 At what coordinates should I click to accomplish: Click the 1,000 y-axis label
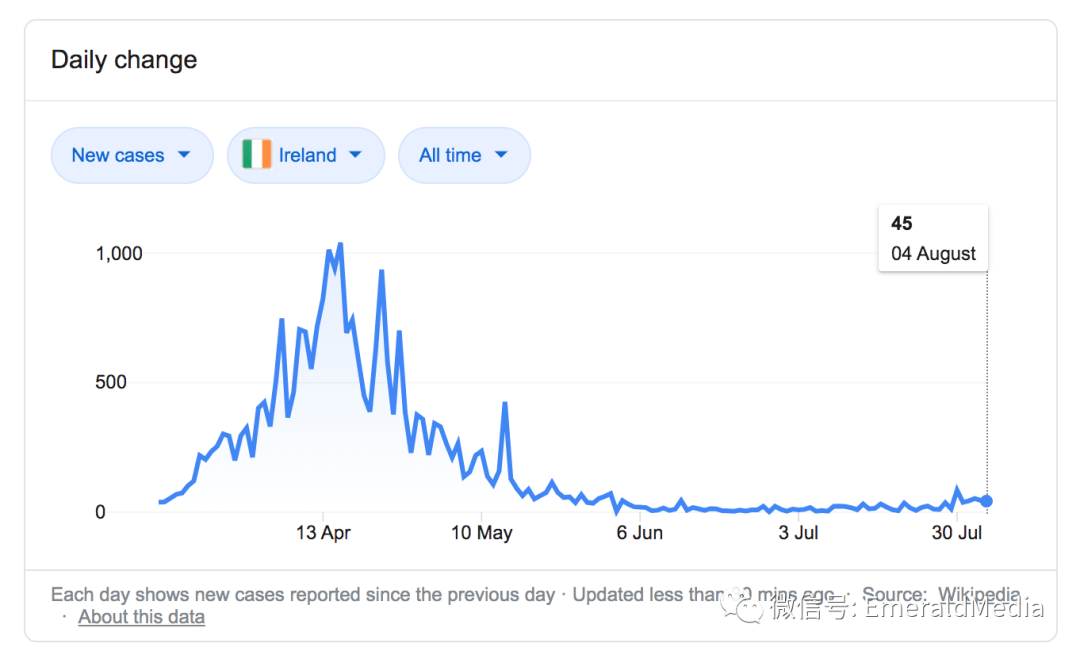click(118, 253)
